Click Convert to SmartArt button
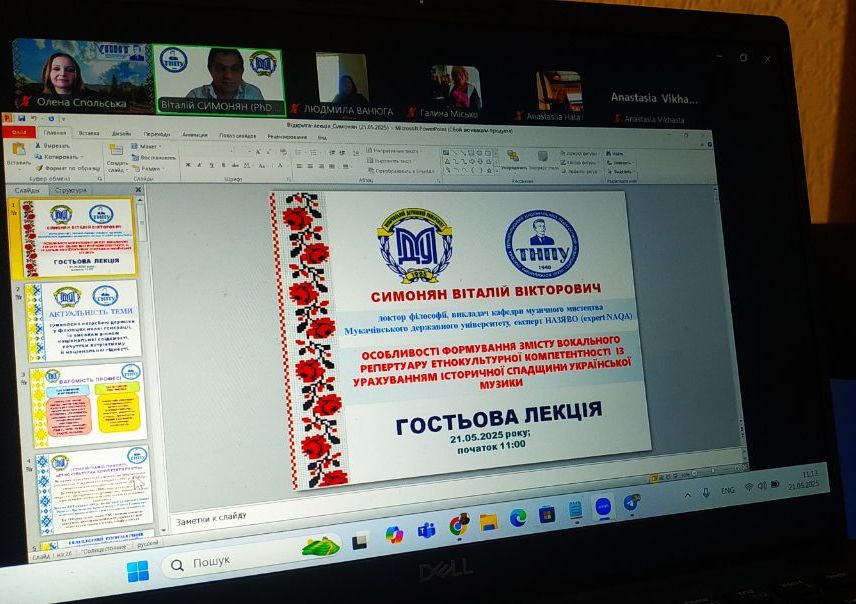 pos(402,171)
